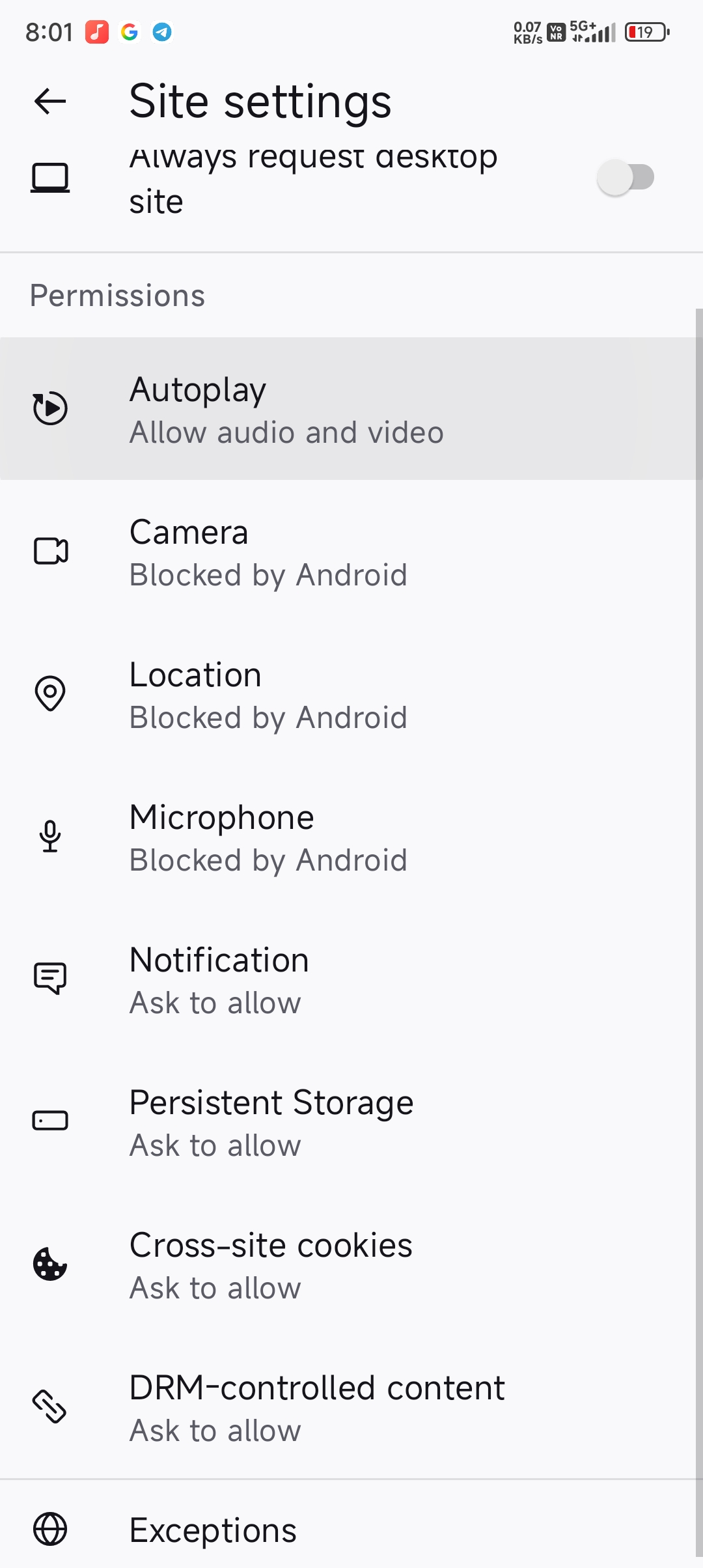Tap the Autoplay circular play icon
703x1568 pixels.
[50, 408]
